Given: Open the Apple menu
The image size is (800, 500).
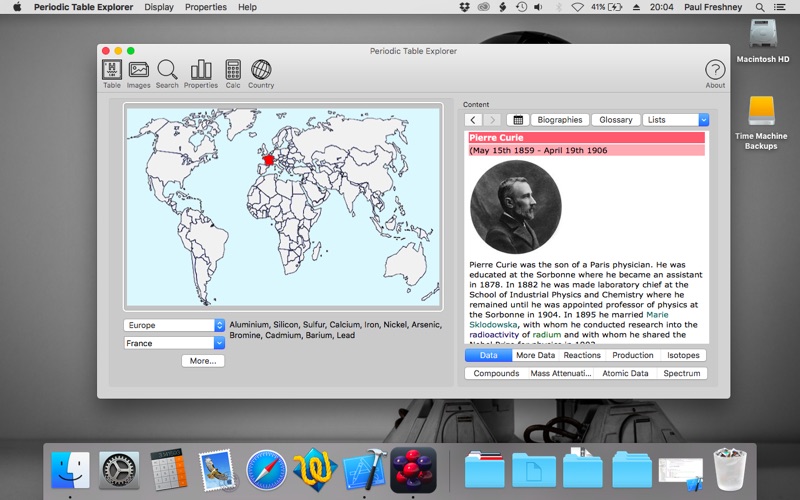Looking at the screenshot, I should pyautogui.click(x=17, y=7).
